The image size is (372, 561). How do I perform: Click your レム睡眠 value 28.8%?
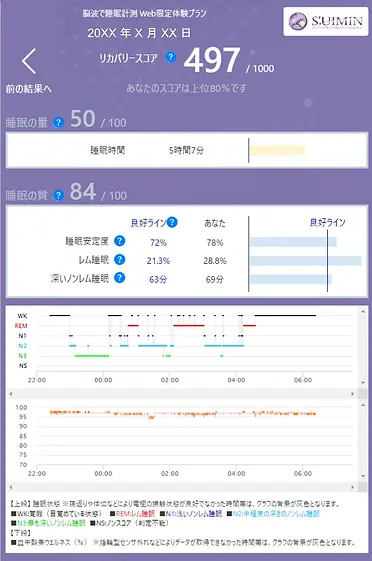point(215,261)
